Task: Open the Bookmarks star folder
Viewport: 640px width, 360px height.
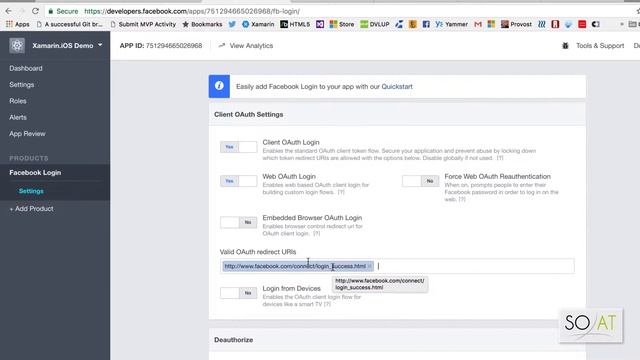Action: click(202, 24)
